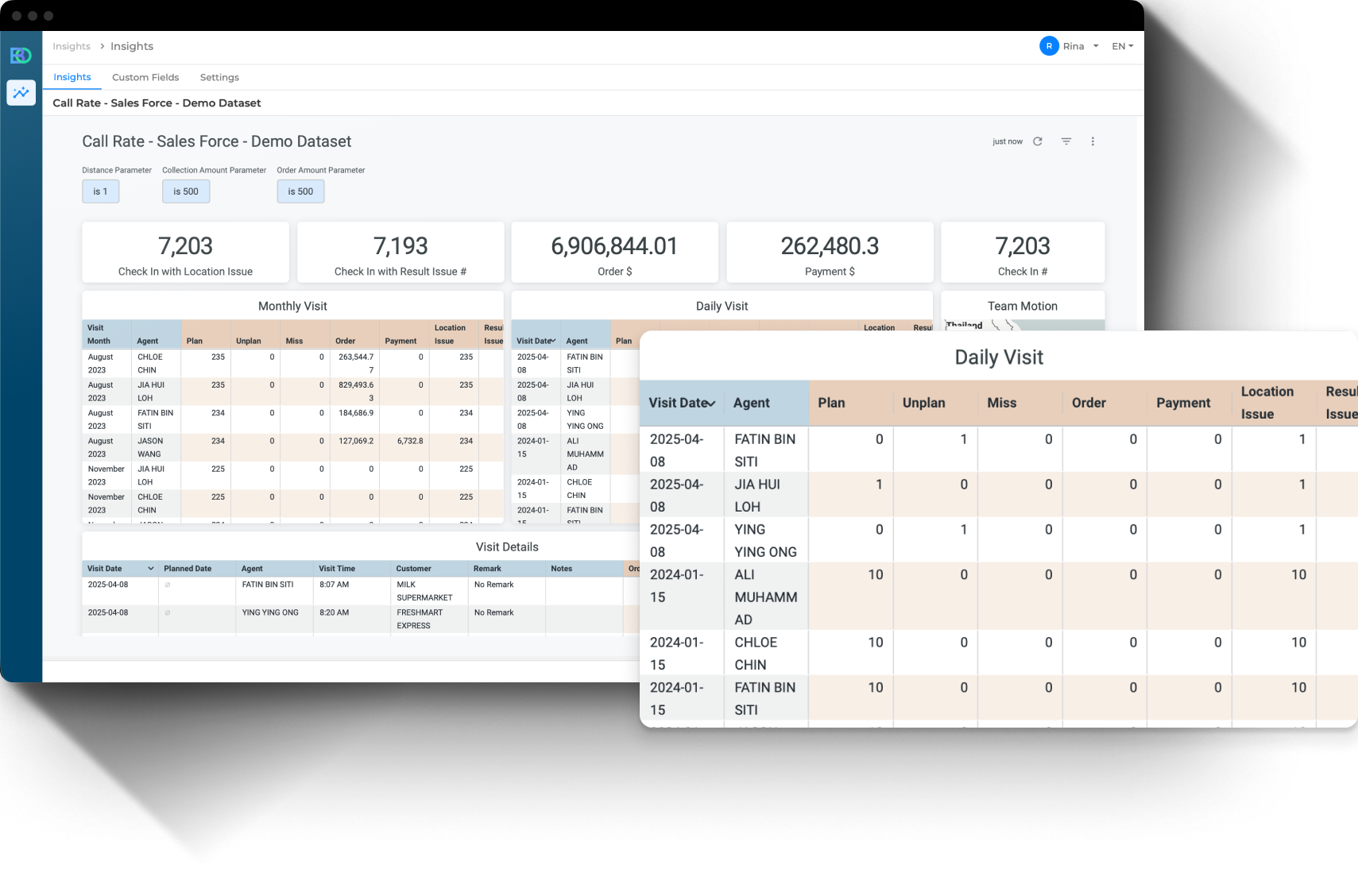Click the Order $ total card
This screenshot has height=896, width=1358.
pos(614,252)
